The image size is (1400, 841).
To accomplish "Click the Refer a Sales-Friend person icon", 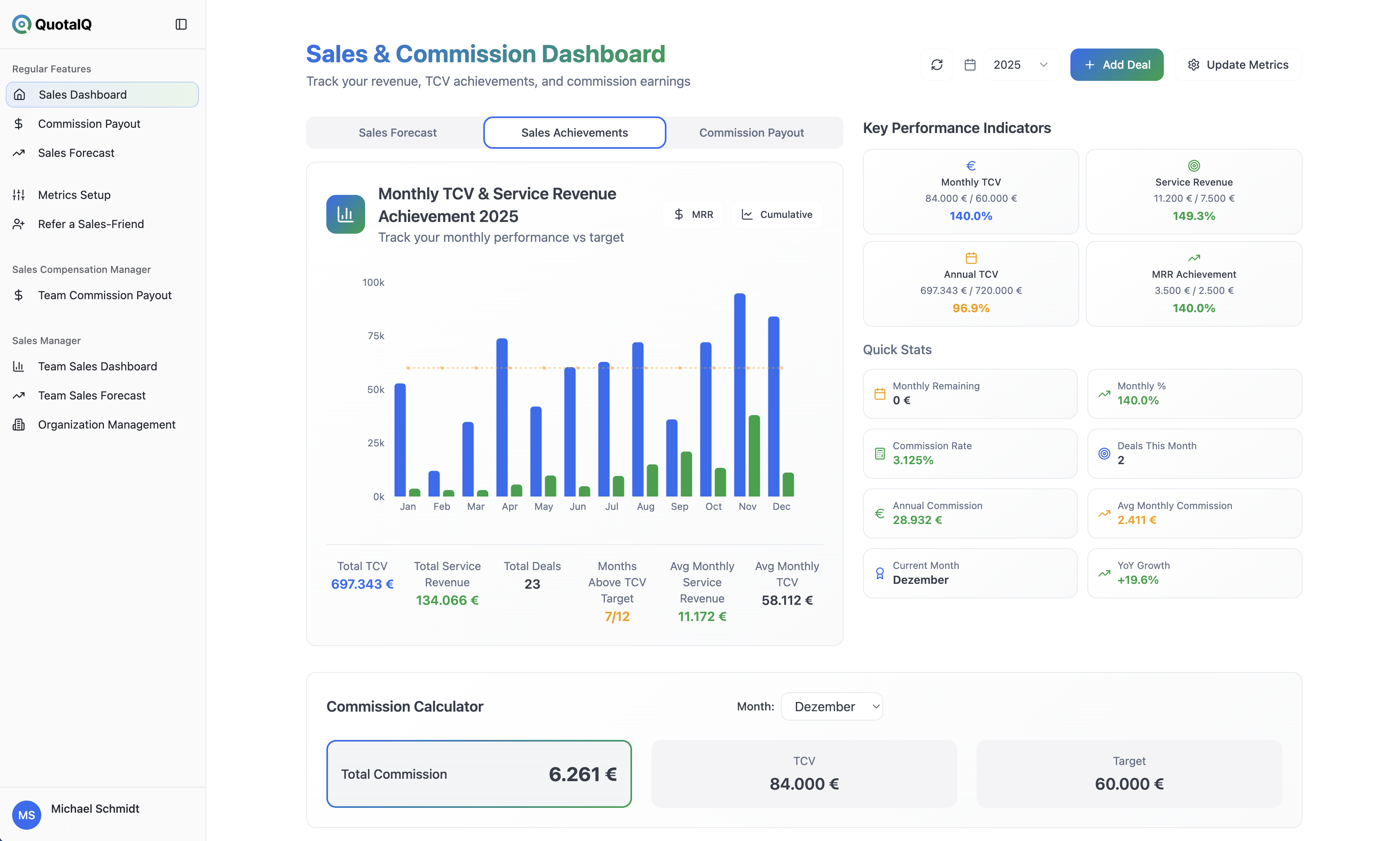I will (x=19, y=224).
